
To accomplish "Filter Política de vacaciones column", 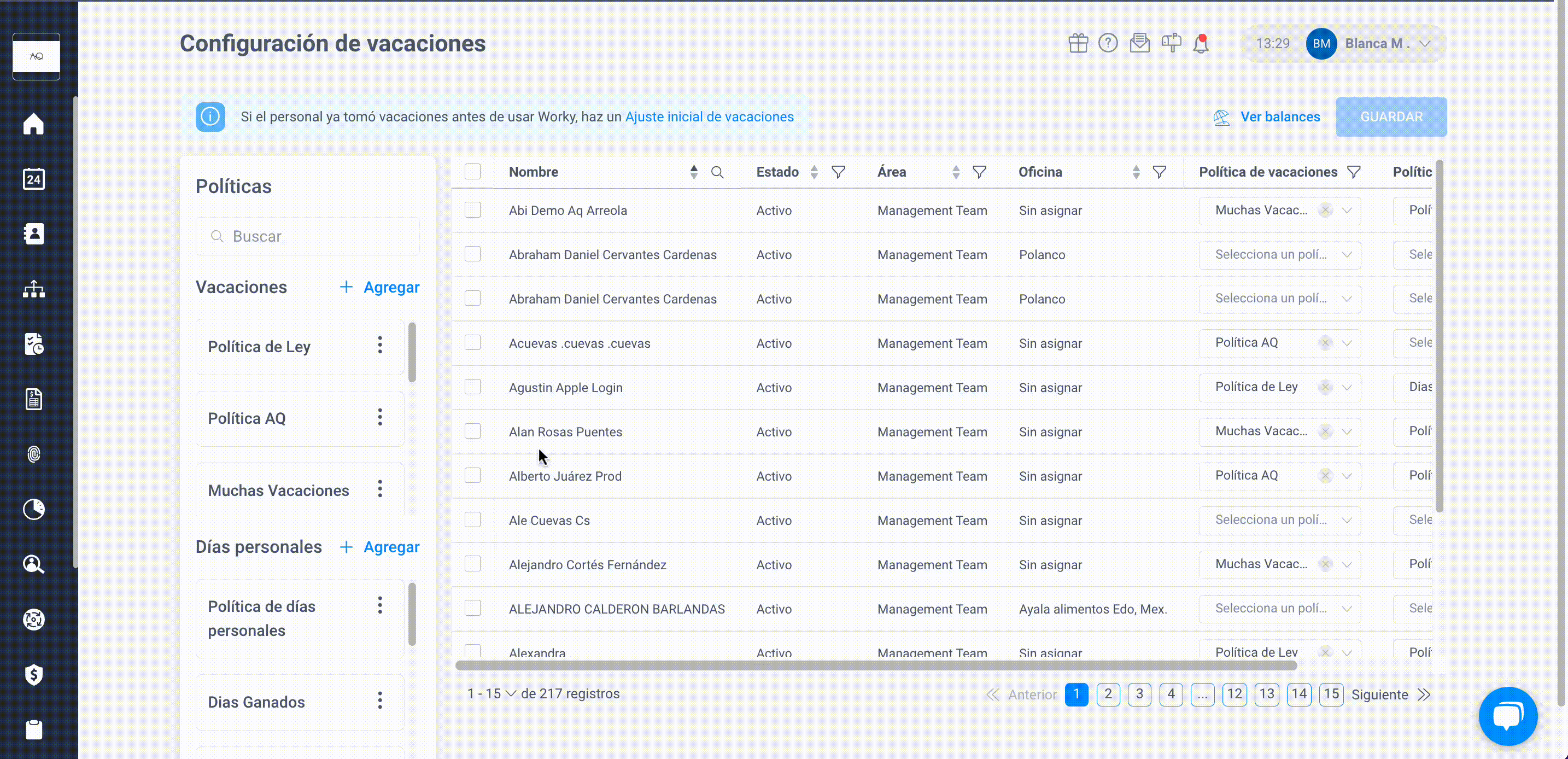I will (1354, 172).
